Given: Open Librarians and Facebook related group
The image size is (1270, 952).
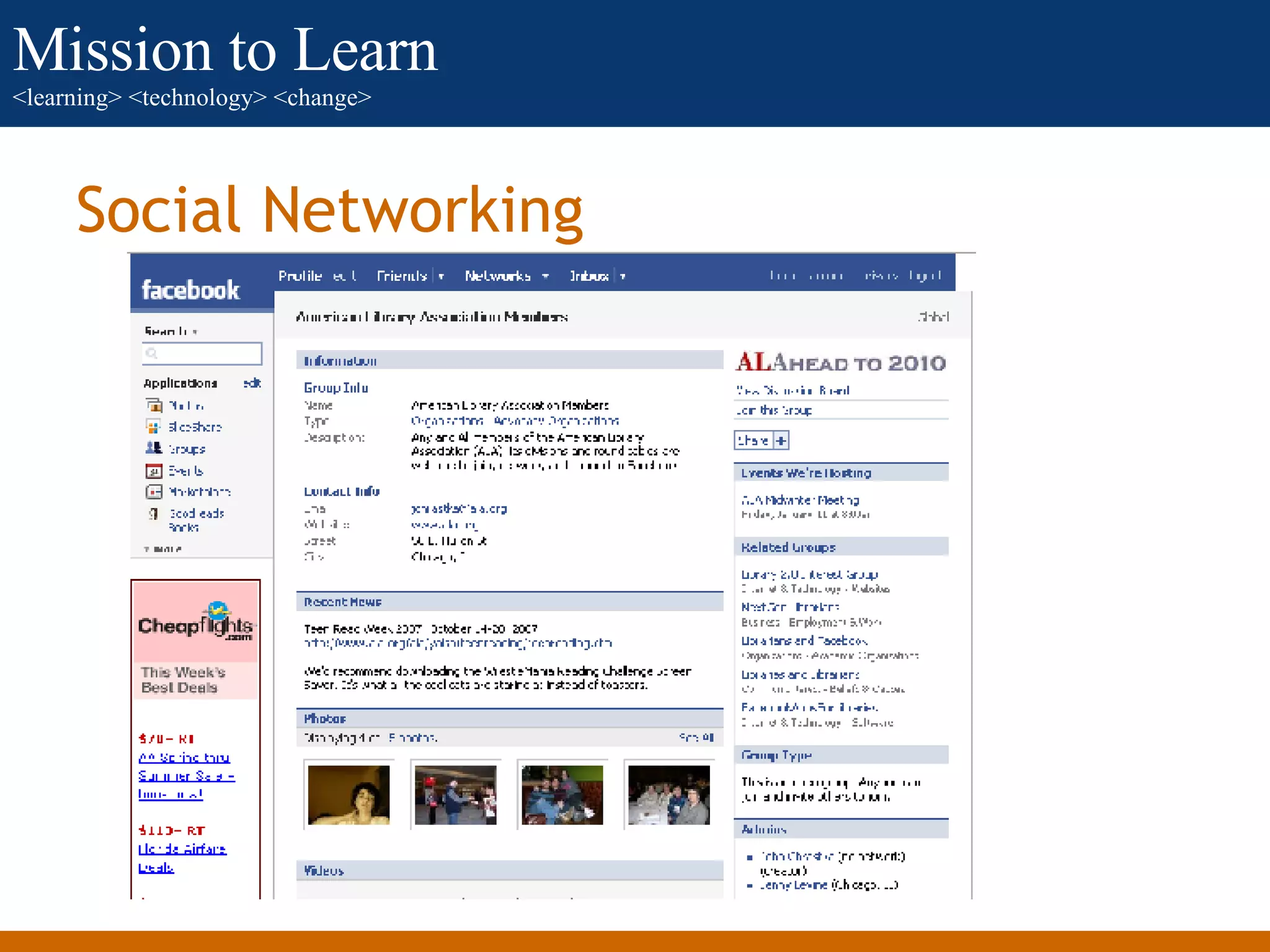Looking at the screenshot, I should [x=804, y=641].
